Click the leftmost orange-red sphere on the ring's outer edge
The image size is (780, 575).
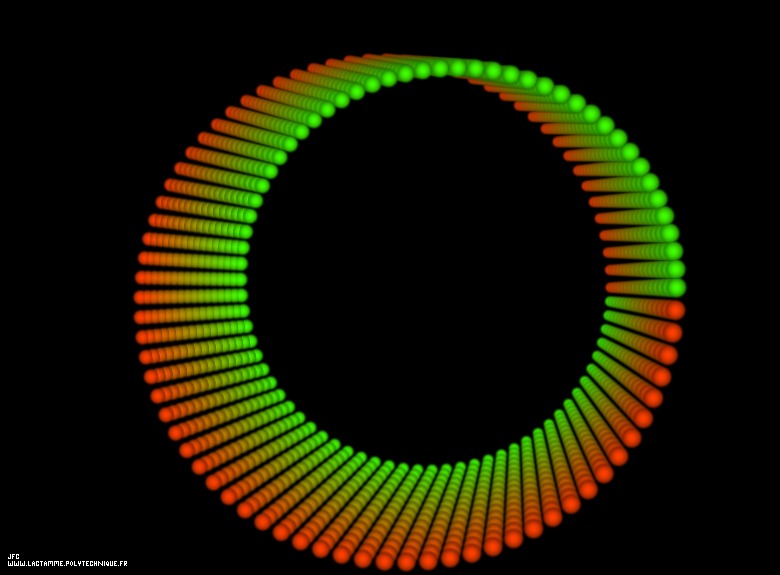coord(143,297)
